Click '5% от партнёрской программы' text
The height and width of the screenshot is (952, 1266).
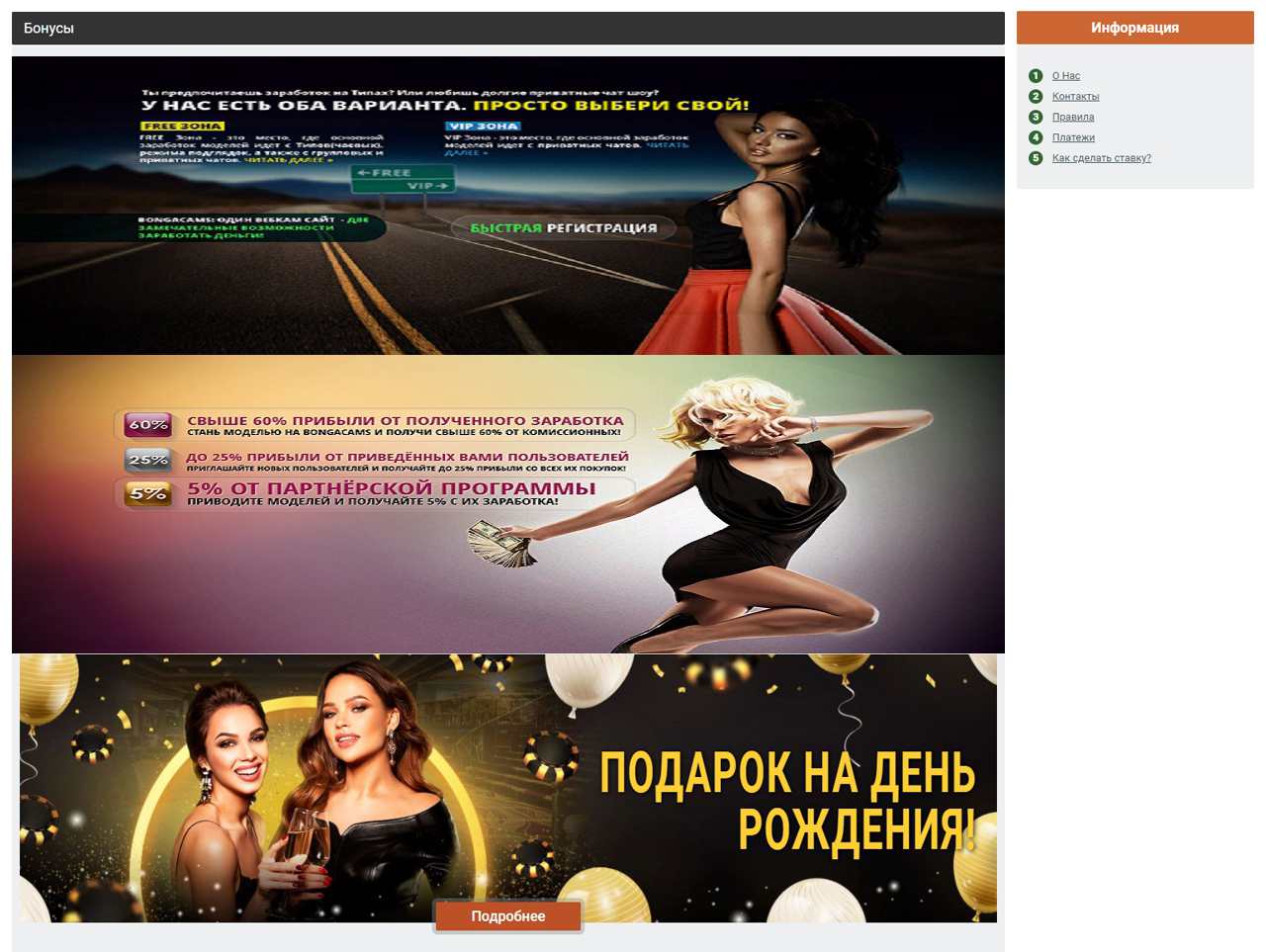click(392, 488)
